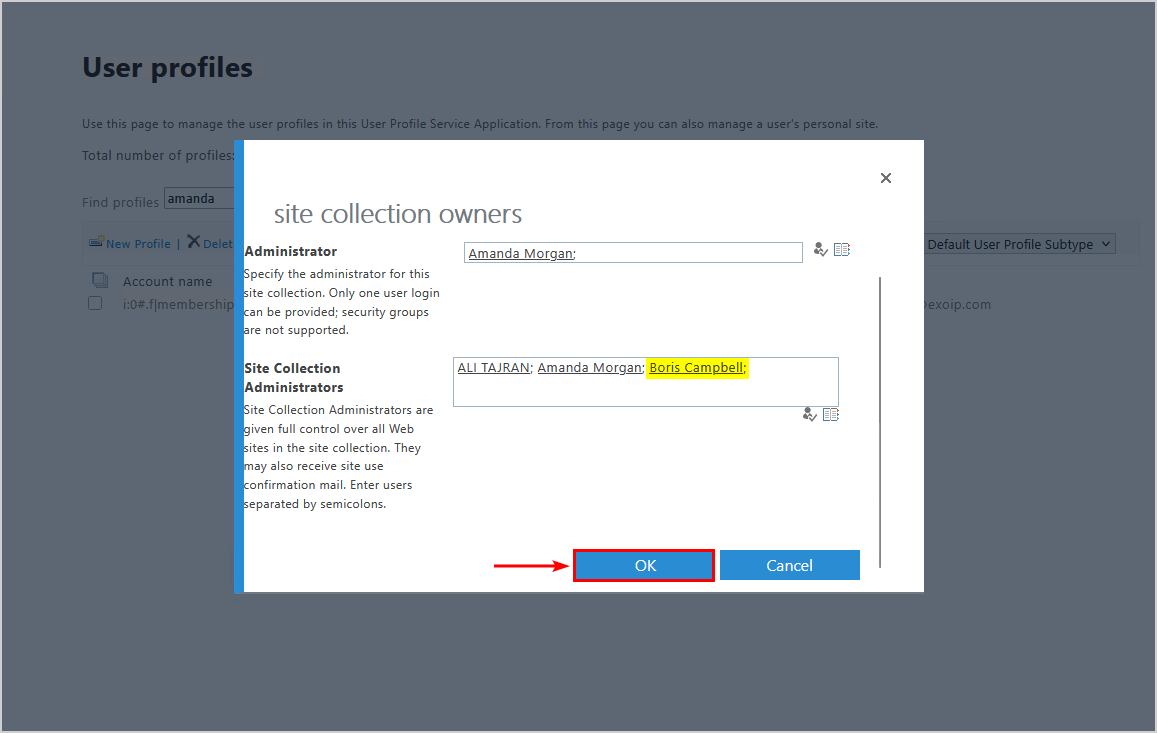Click the OK button

[644, 565]
